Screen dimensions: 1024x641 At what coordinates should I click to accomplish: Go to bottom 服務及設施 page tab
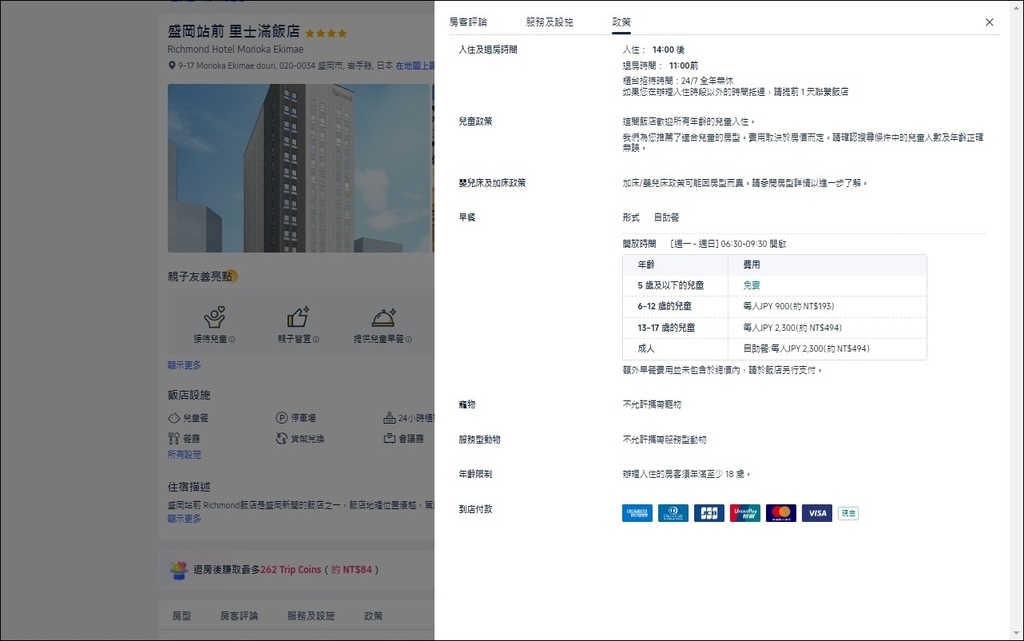[311, 616]
